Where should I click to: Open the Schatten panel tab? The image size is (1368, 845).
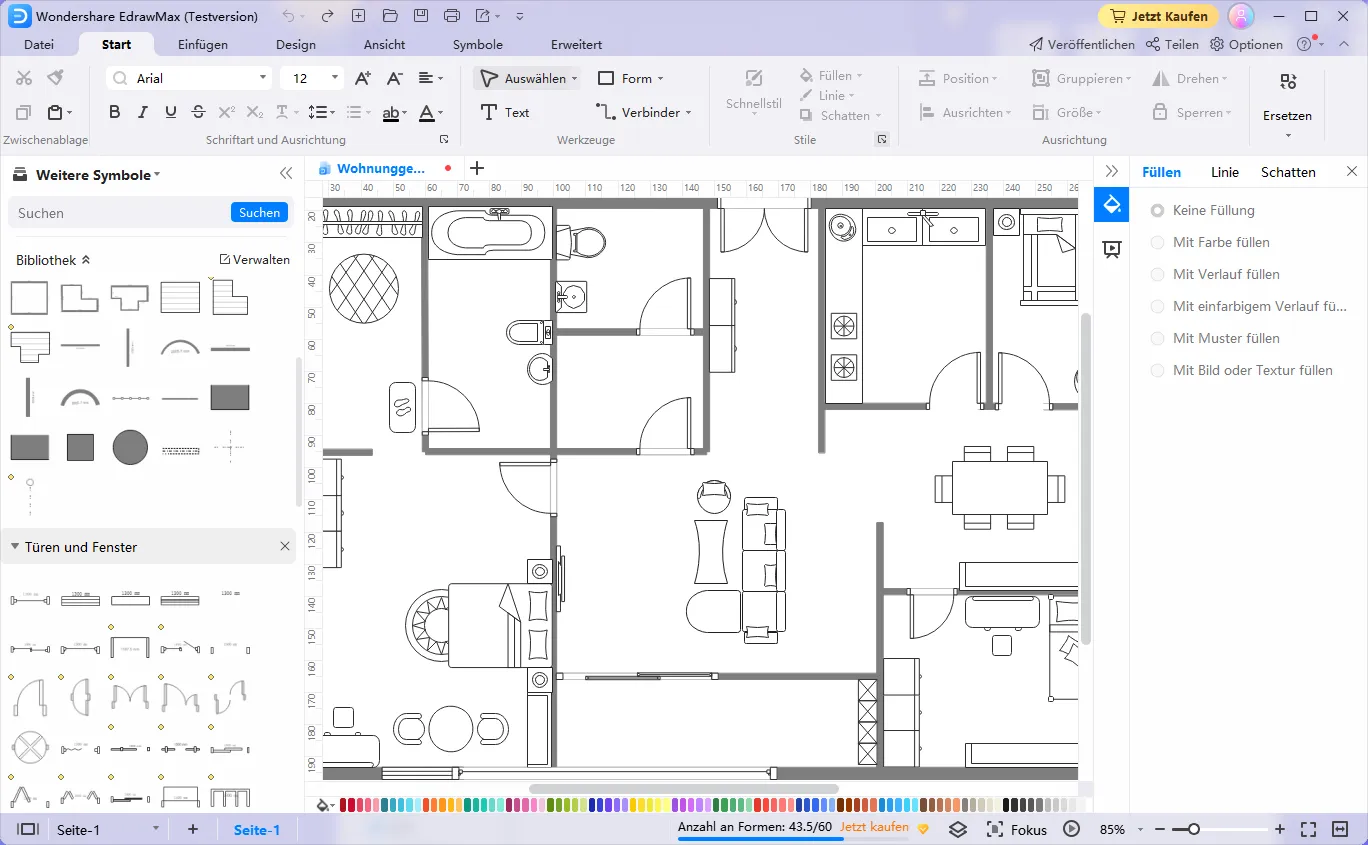pyautogui.click(x=1288, y=171)
